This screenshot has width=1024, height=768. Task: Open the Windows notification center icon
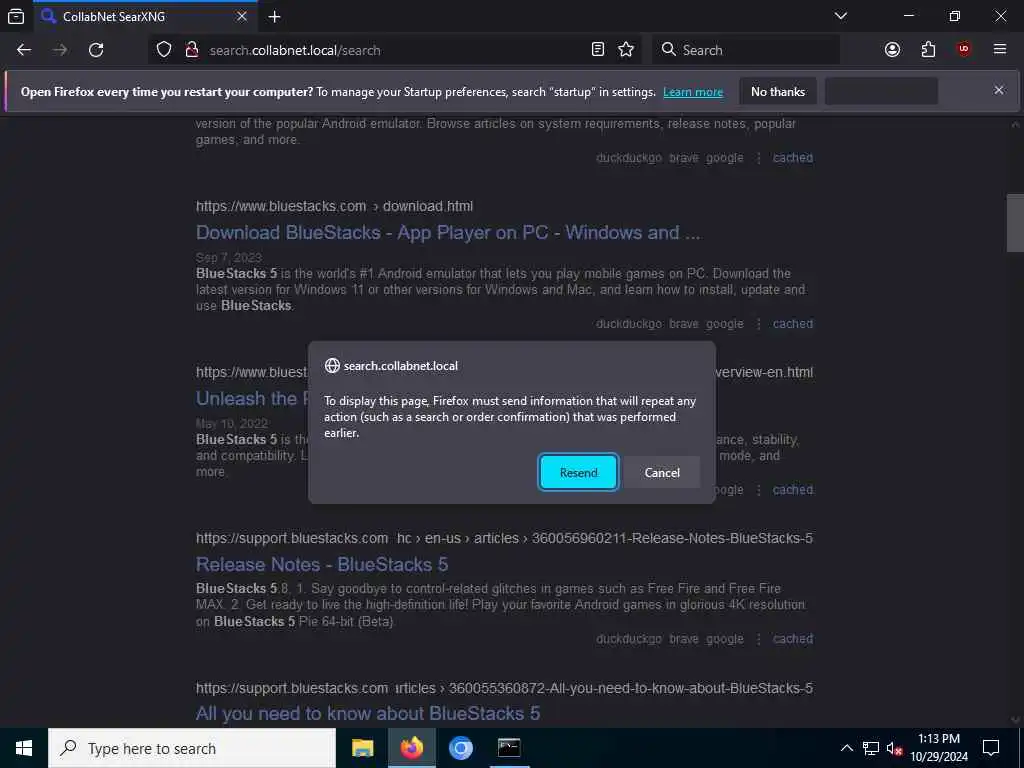pos(991,748)
